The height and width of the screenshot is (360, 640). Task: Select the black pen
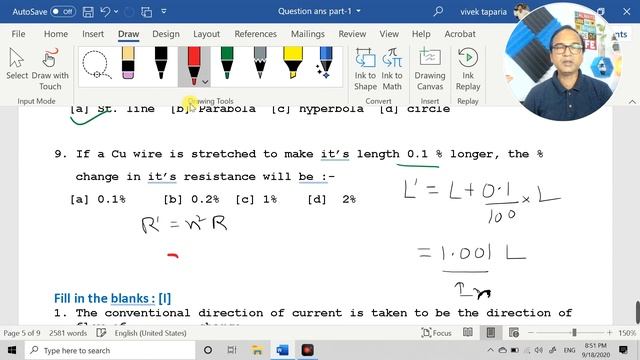(161, 63)
